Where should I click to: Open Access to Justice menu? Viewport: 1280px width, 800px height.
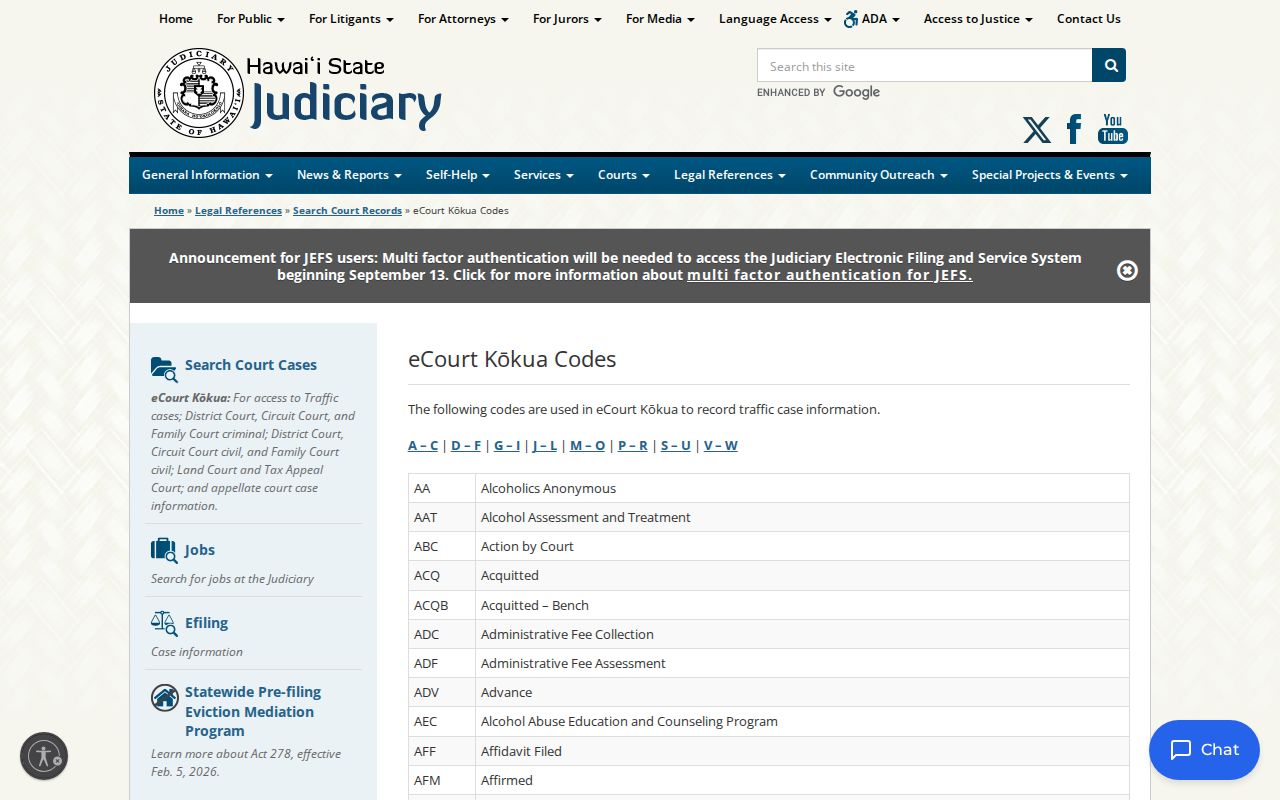pyautogui.click(x=978, y=19)
